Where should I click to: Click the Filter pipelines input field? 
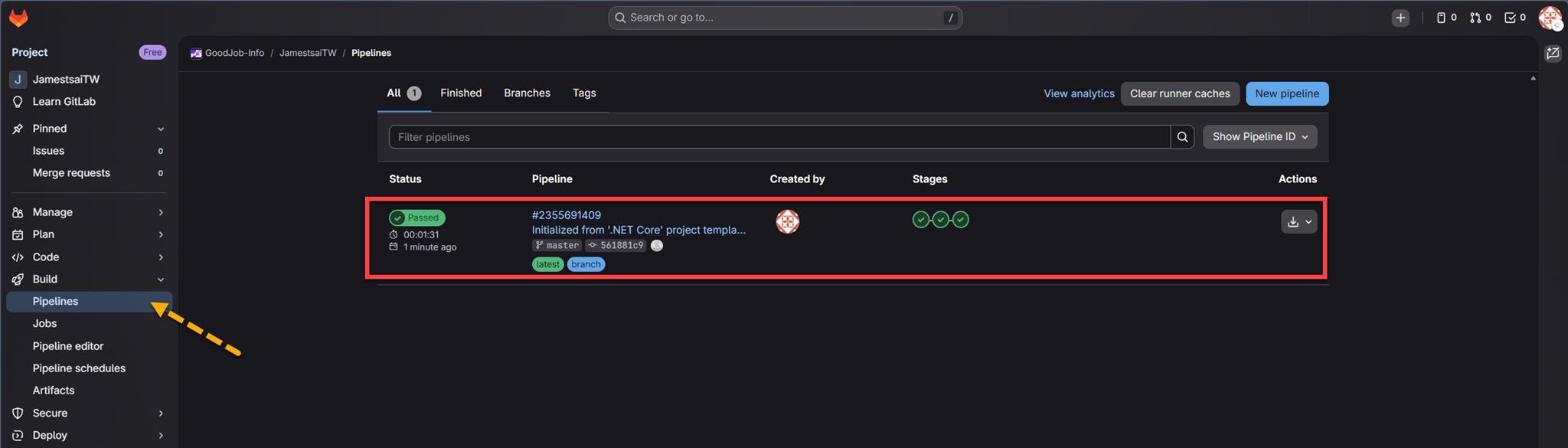tap(779, 137)
